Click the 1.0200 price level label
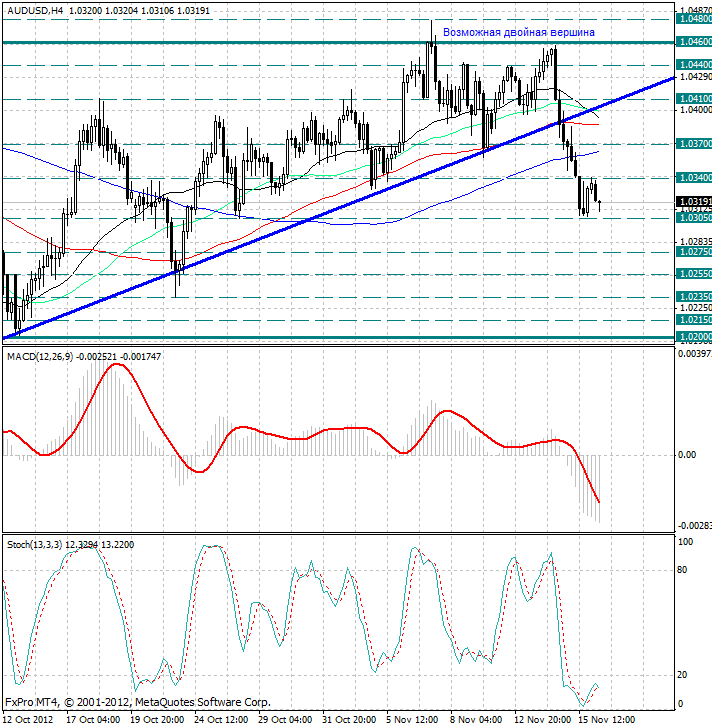The height and width of the screenshot is (727, 712). (x=694, y=337)
